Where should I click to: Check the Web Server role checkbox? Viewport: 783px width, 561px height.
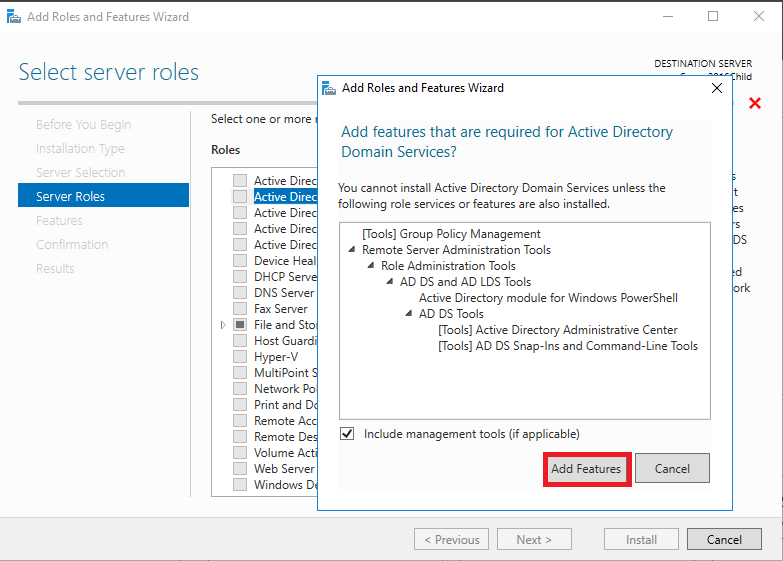[240, 469]
